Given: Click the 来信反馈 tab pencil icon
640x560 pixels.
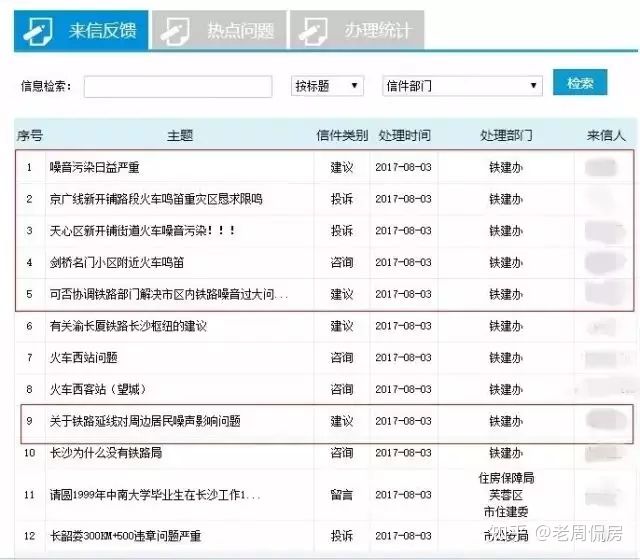Looking at the screenshot, I should coord(38,31).
